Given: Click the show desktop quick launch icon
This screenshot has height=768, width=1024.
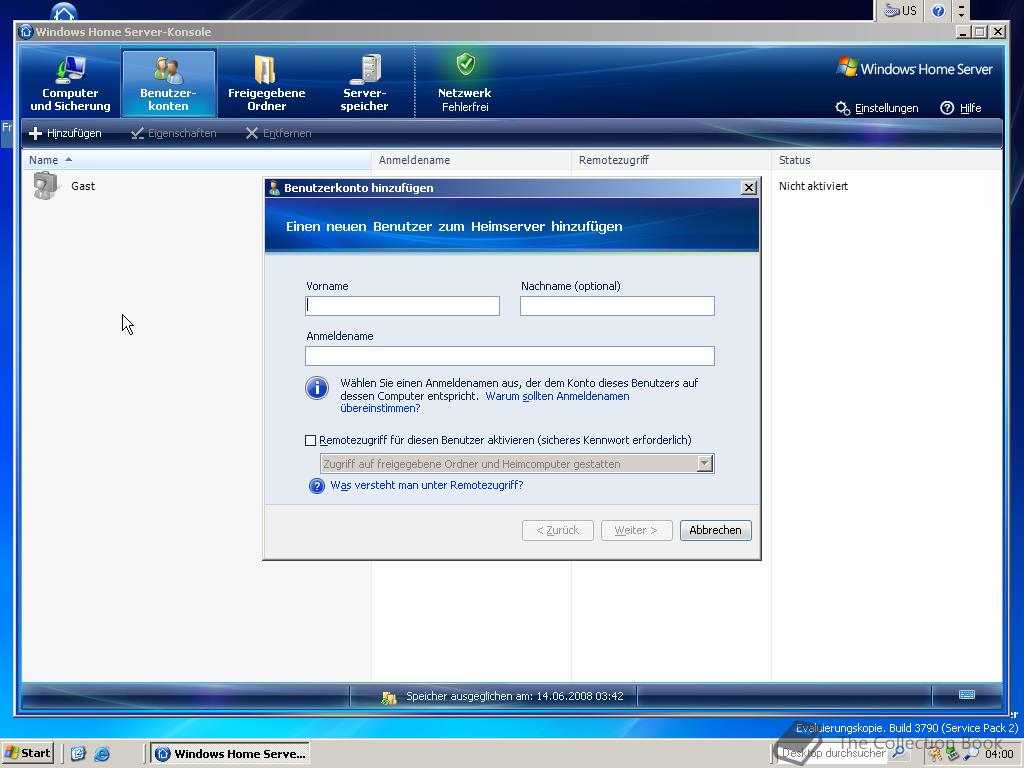Looking at the screenshot, I should tap(78, 754).
